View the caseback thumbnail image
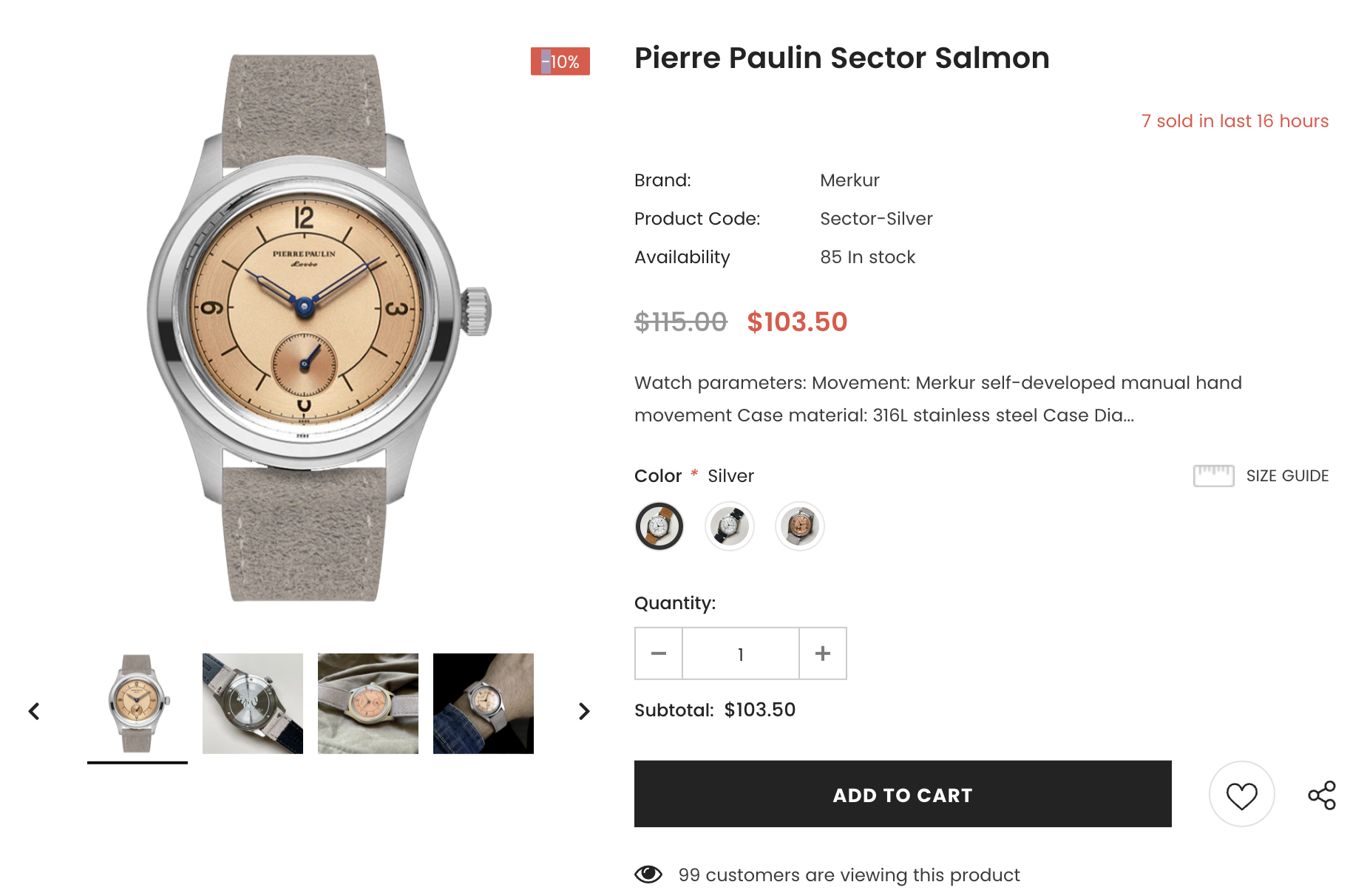 [253, 703]
